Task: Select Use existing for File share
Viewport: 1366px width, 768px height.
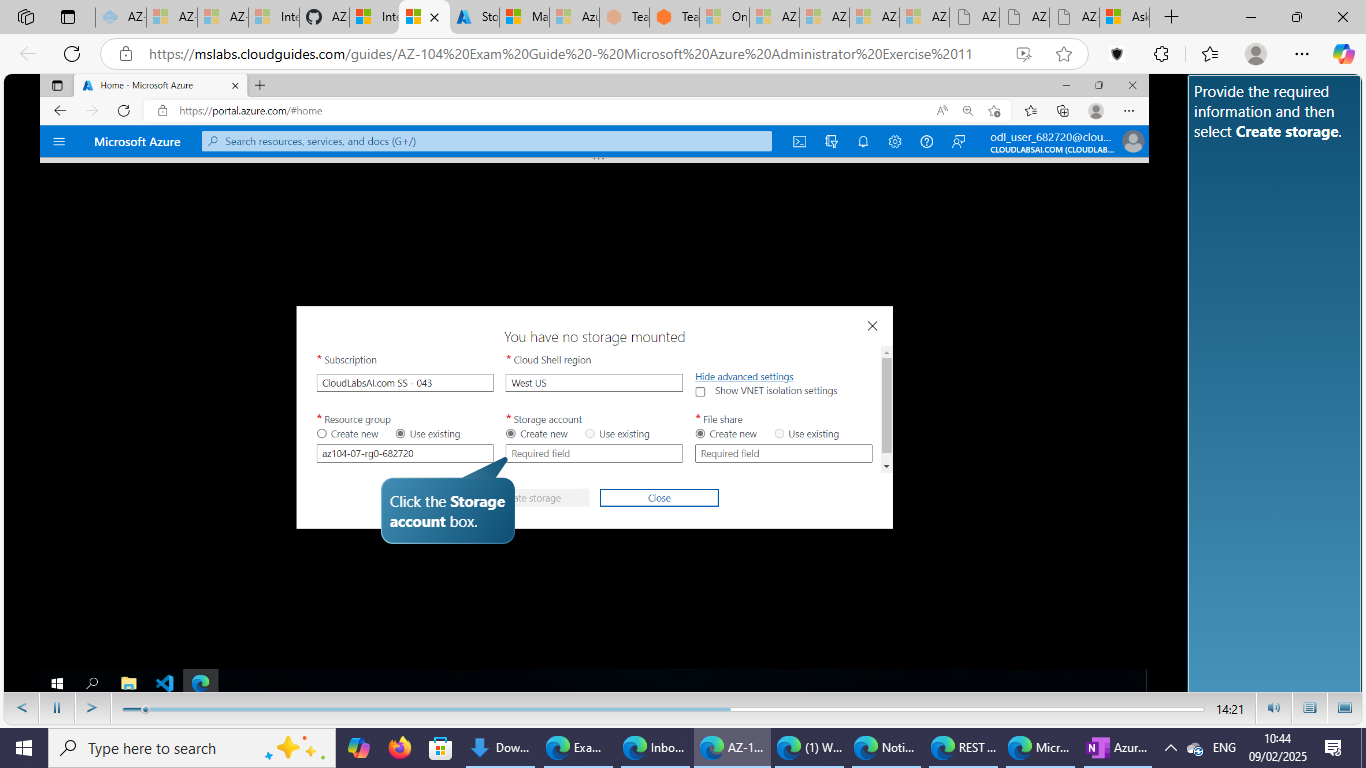Action: 779,433
